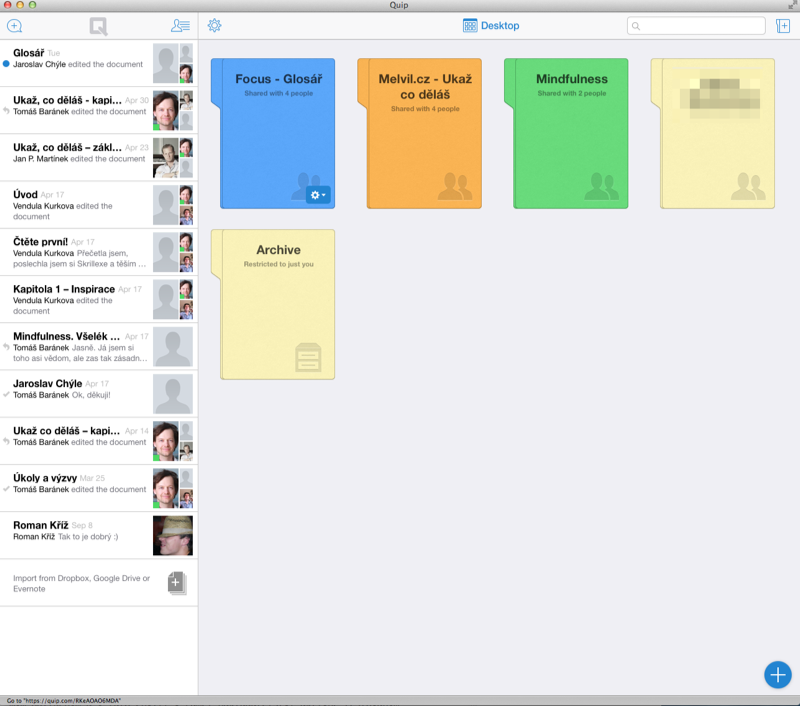The image size is (800, 706).
Task: Open the Melvil.cz - Ukaž co děláš folder
Action: click(423, 135)
